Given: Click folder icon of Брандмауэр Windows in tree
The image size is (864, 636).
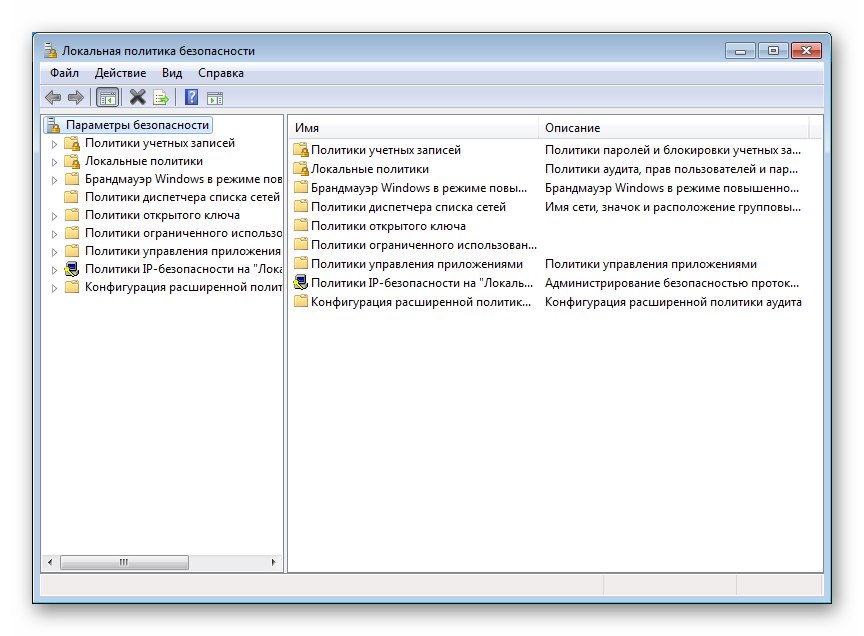Looking at the screenshot, I should 72,179.
